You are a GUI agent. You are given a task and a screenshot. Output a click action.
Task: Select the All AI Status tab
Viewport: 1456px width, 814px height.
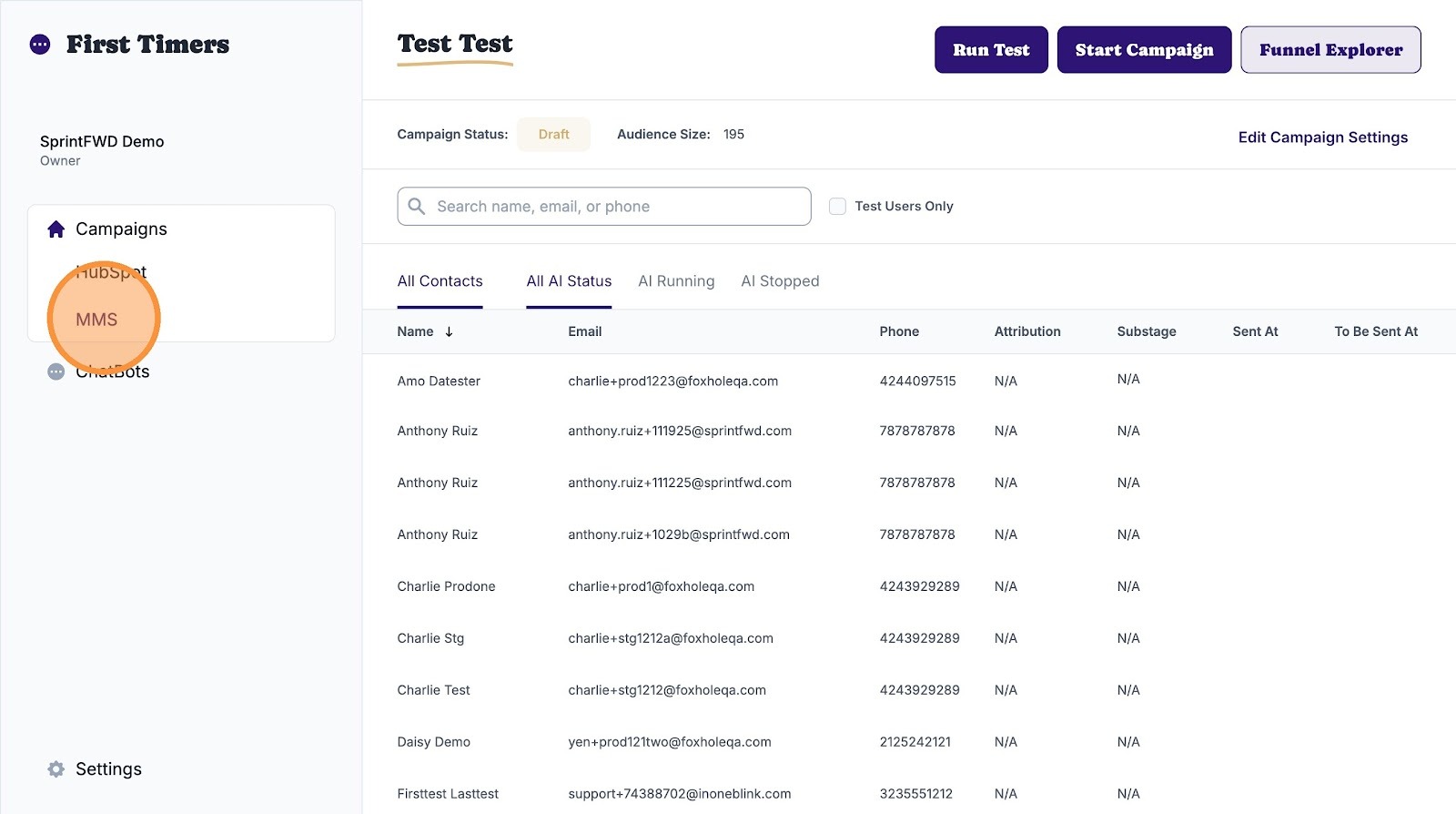[x=569, y=281]
